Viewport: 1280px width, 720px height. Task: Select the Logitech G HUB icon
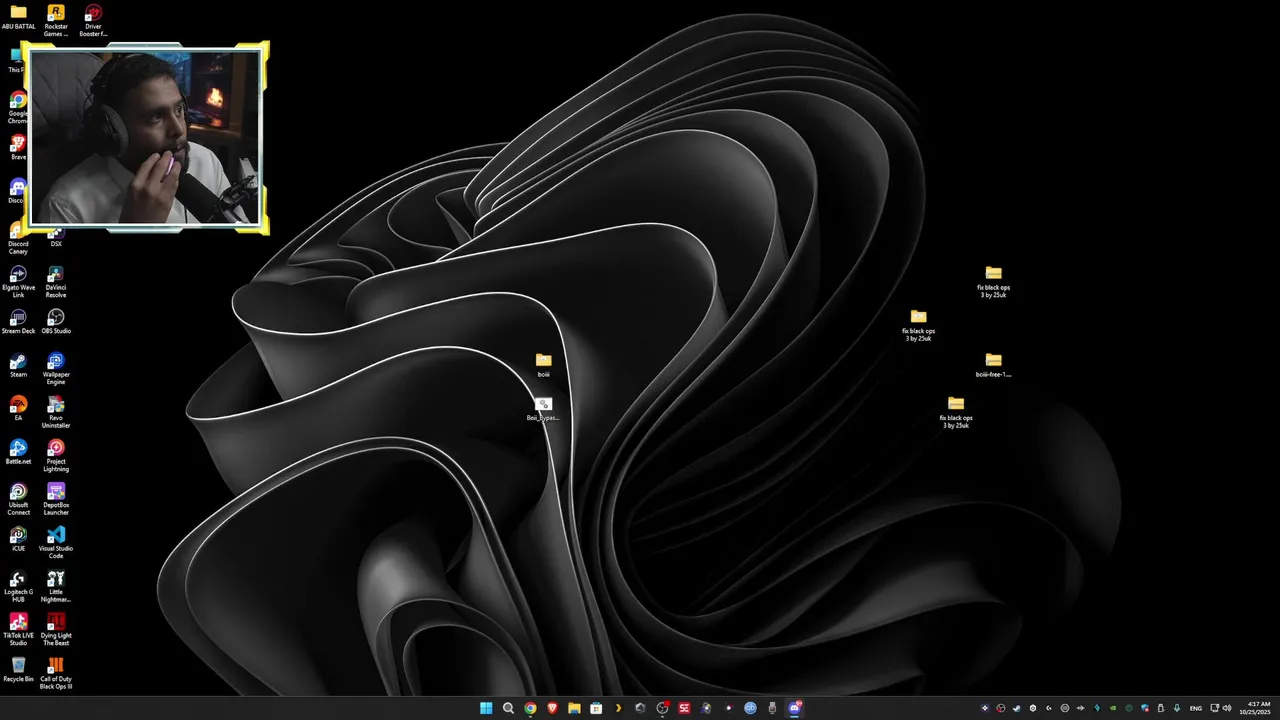pyautogui.click(x=18, y=587)
